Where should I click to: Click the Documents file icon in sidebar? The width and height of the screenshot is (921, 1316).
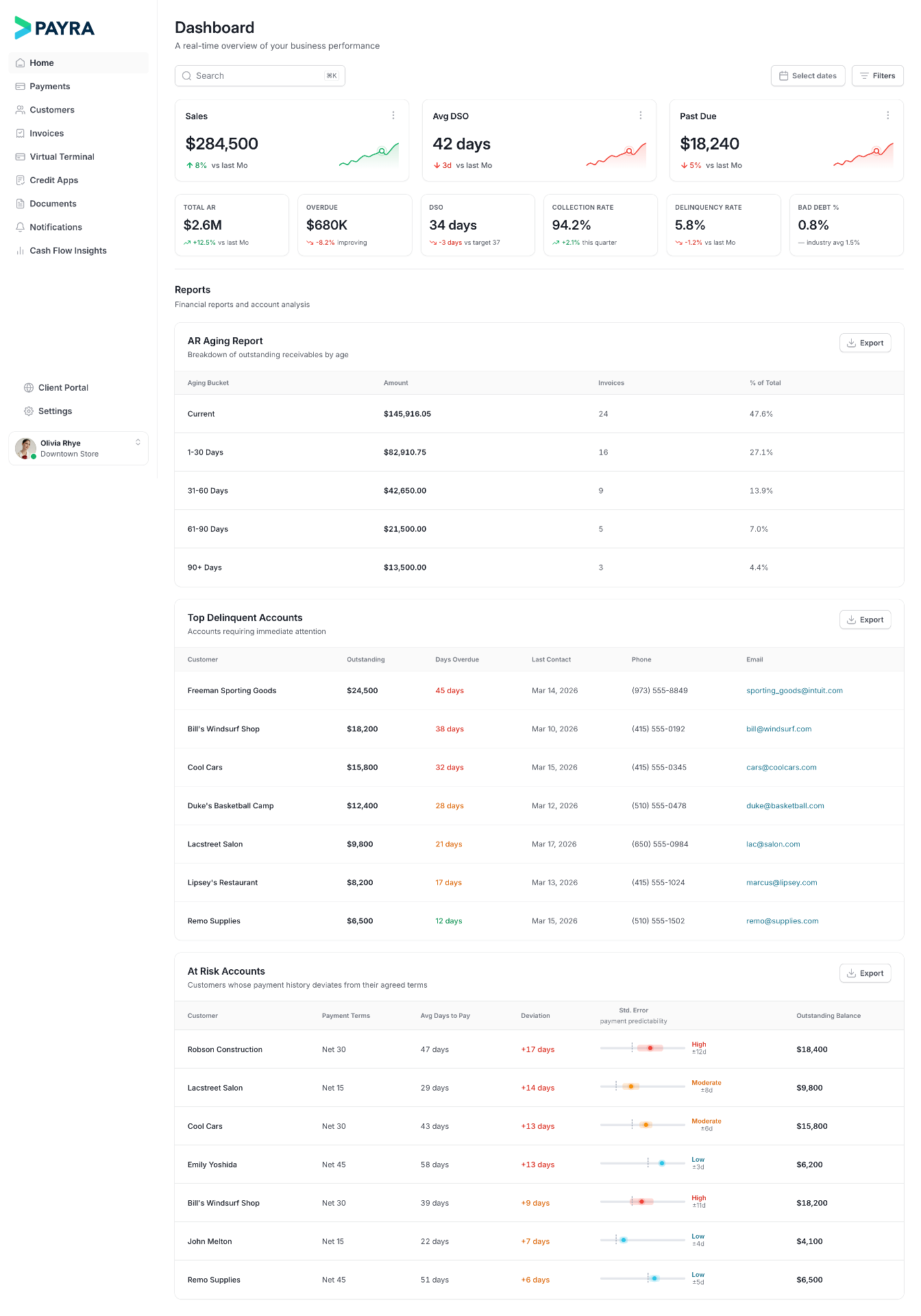pyautogui.click(x=21, y=204)
